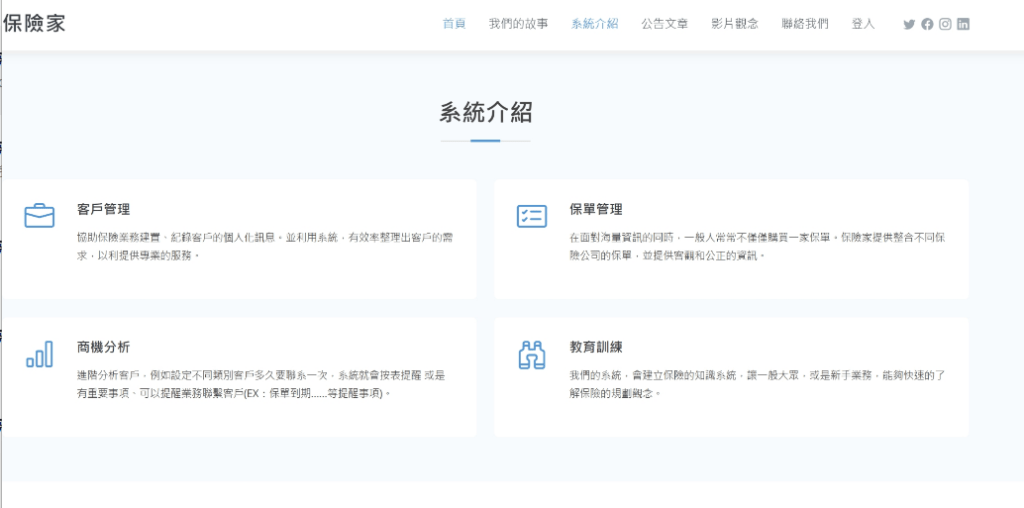
Task: Click the checklist icon for 保單管理
Action: pos(531,216)
